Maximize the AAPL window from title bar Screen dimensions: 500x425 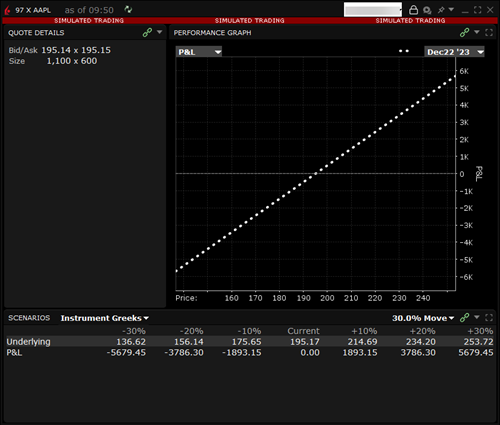(x=477, y=10)
